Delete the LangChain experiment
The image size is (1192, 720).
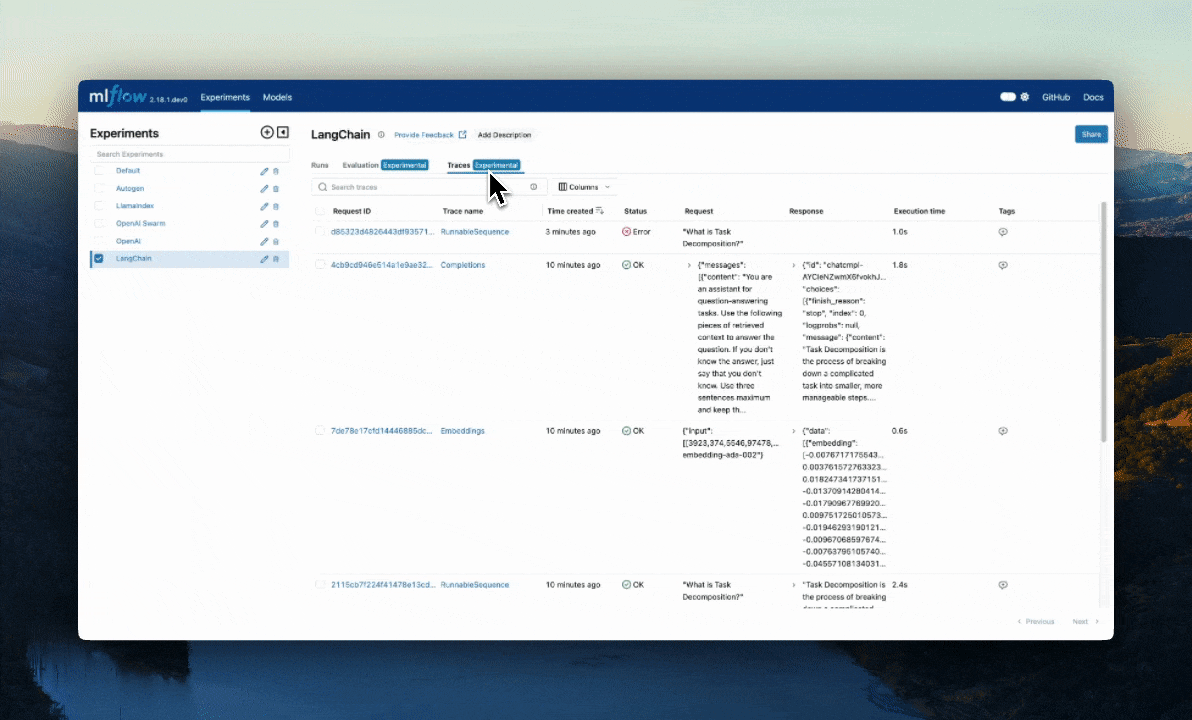276,259
